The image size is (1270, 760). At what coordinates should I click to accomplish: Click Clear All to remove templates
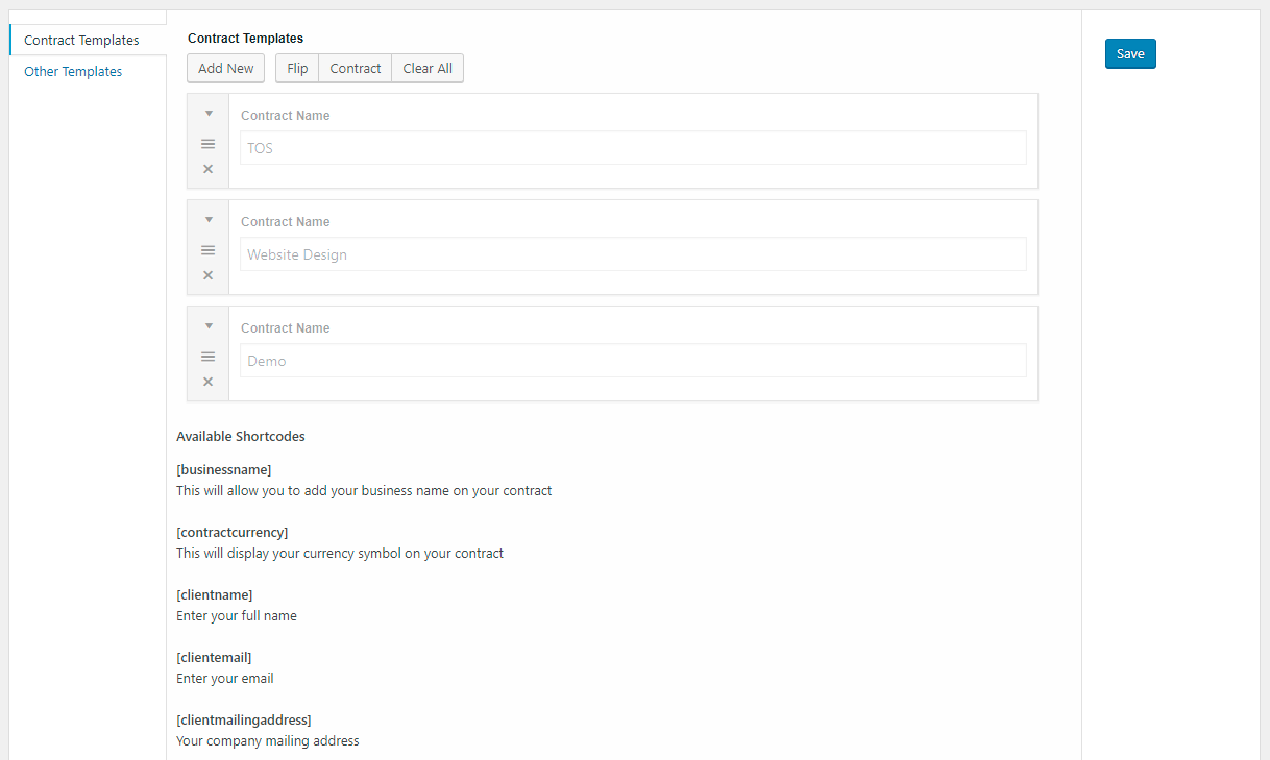tap(427, 67)
